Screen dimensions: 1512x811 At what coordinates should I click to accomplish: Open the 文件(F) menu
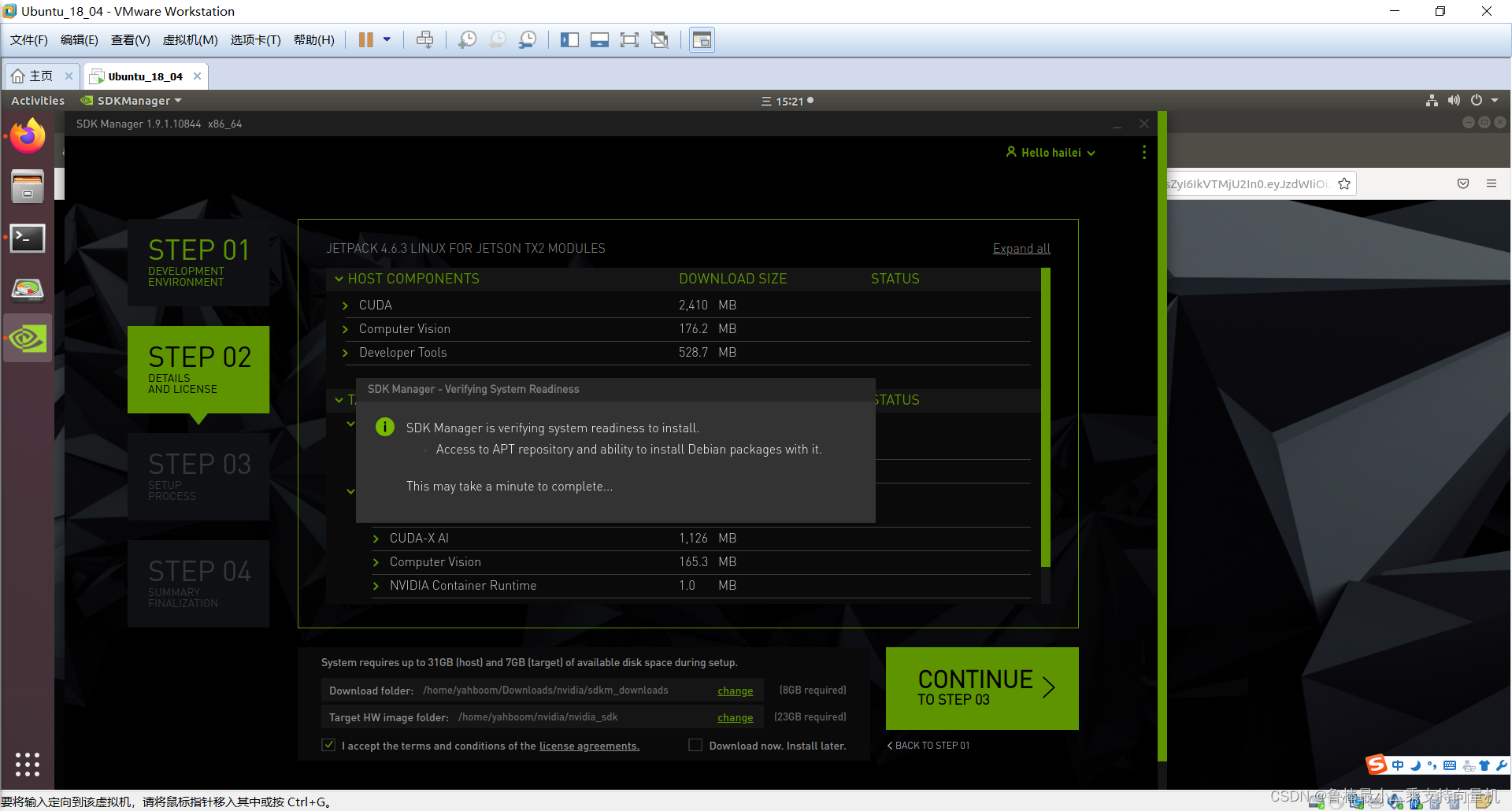[29, 40]
